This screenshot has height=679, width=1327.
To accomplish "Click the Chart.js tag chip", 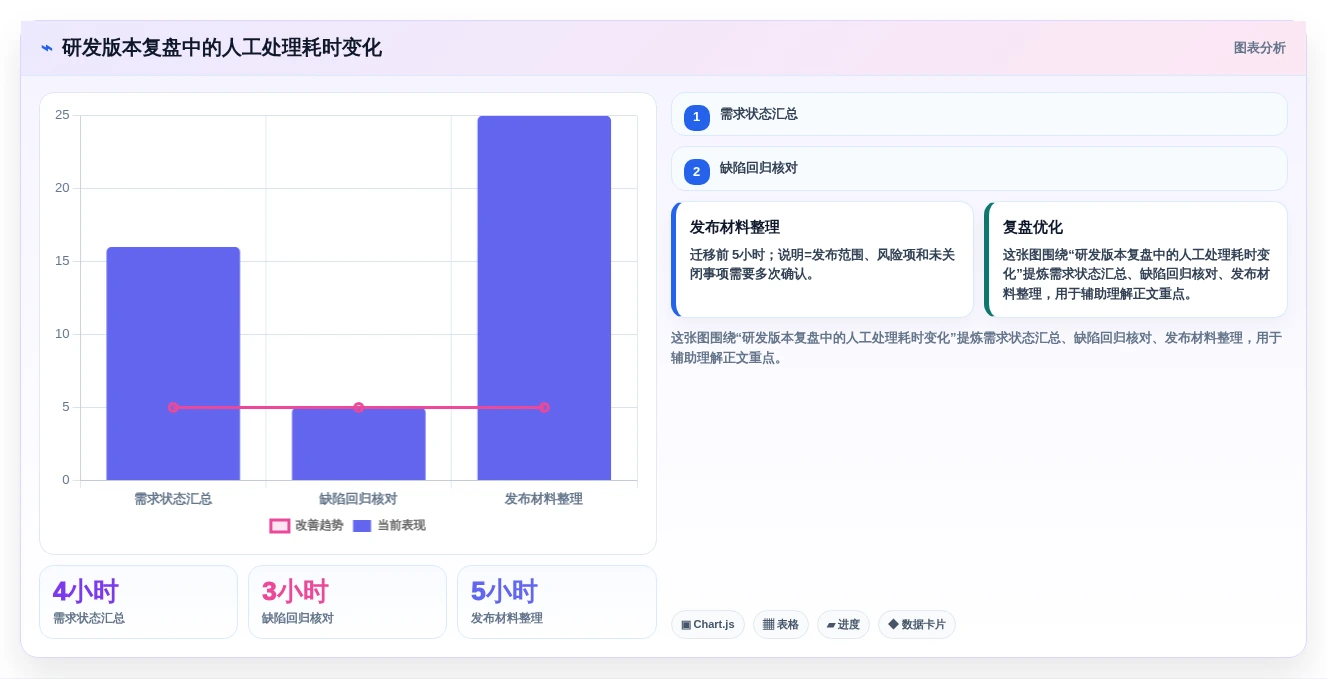I will pyautogui.click(x=708, y=624).
